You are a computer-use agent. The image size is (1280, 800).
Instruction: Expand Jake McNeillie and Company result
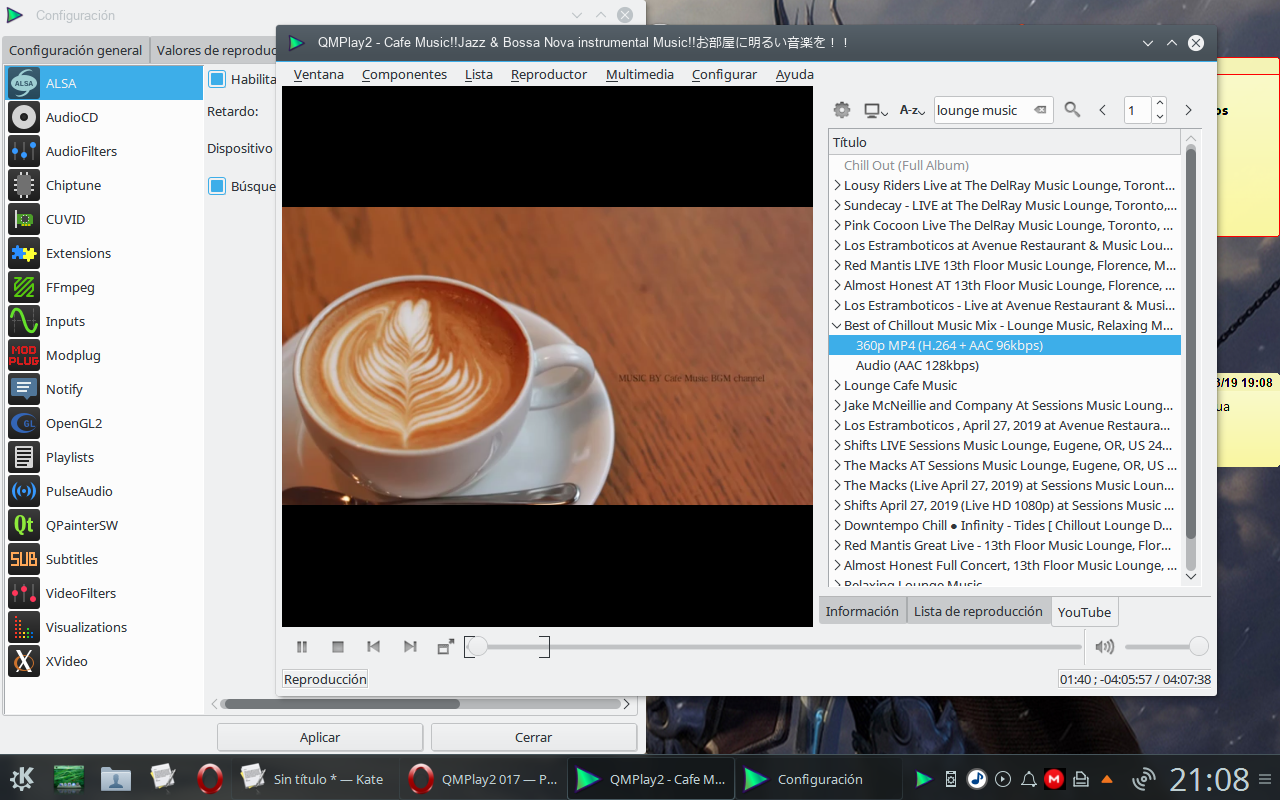pyautogui.click(x=837, y=405)
